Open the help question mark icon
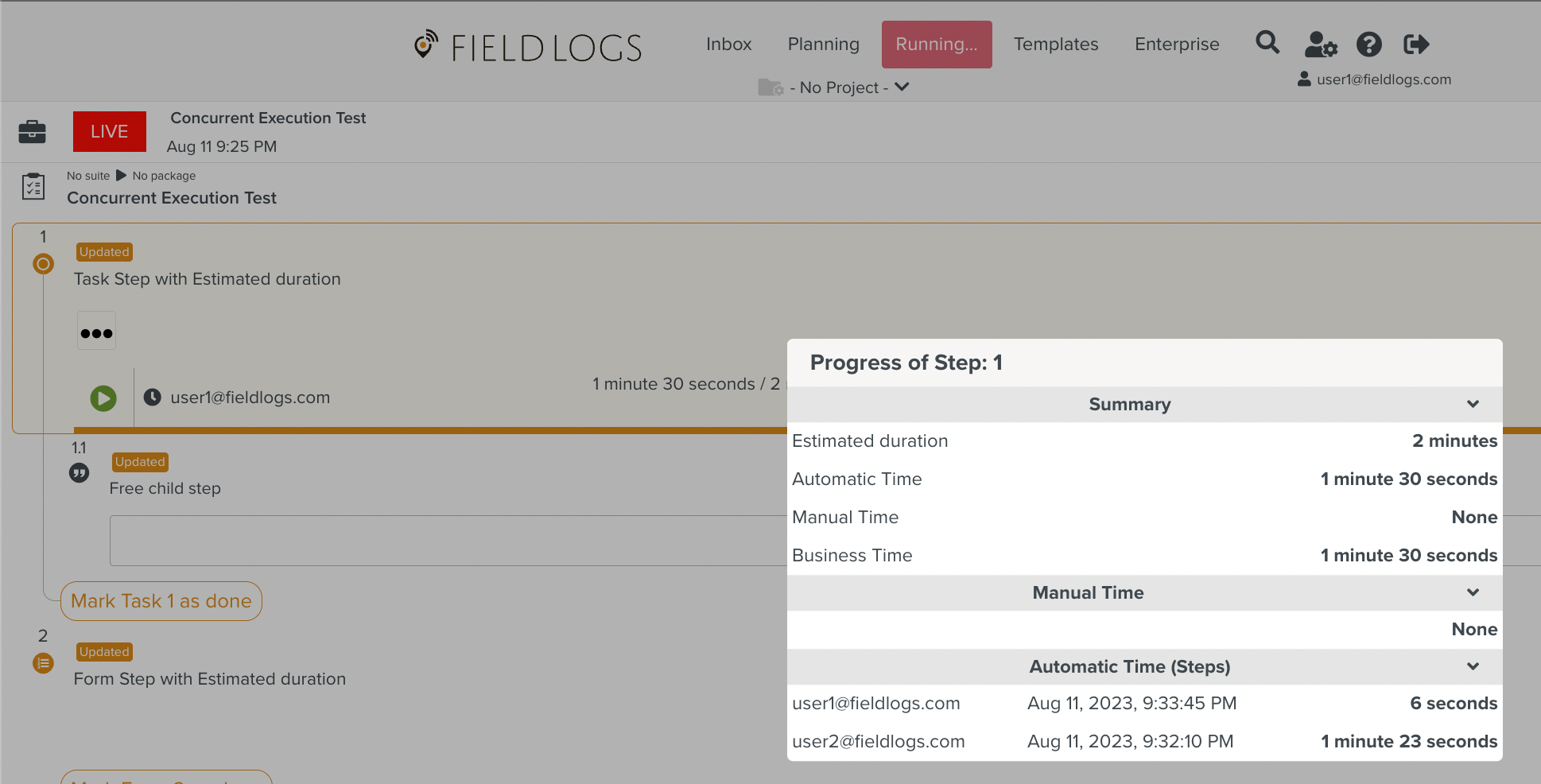Screen dimensions: 1541x784 (1368, 45)
